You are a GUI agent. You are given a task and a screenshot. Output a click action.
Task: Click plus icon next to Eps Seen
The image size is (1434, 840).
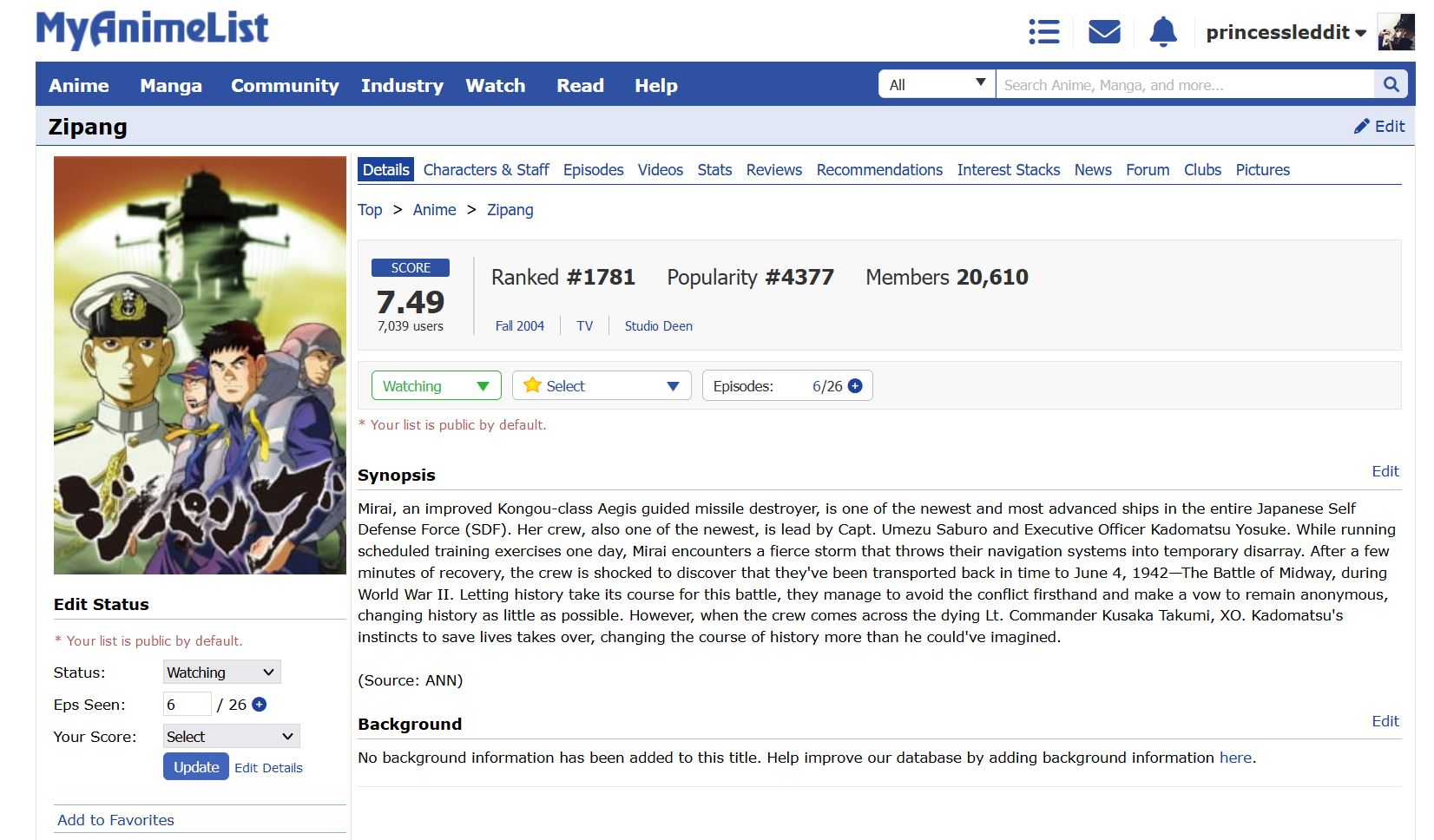(259, 705)
